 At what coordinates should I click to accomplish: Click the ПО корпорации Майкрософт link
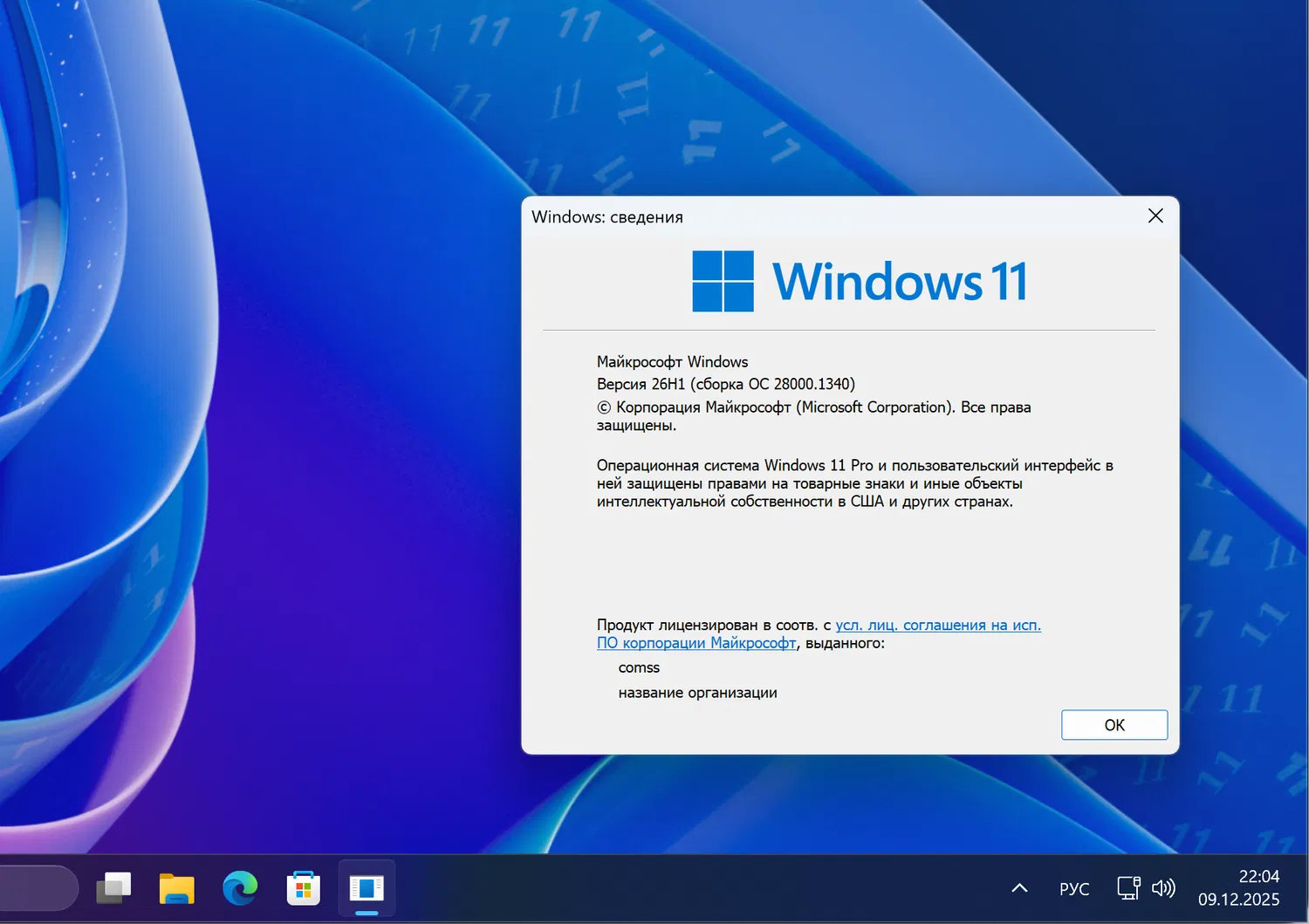click(x=696, y=643)
